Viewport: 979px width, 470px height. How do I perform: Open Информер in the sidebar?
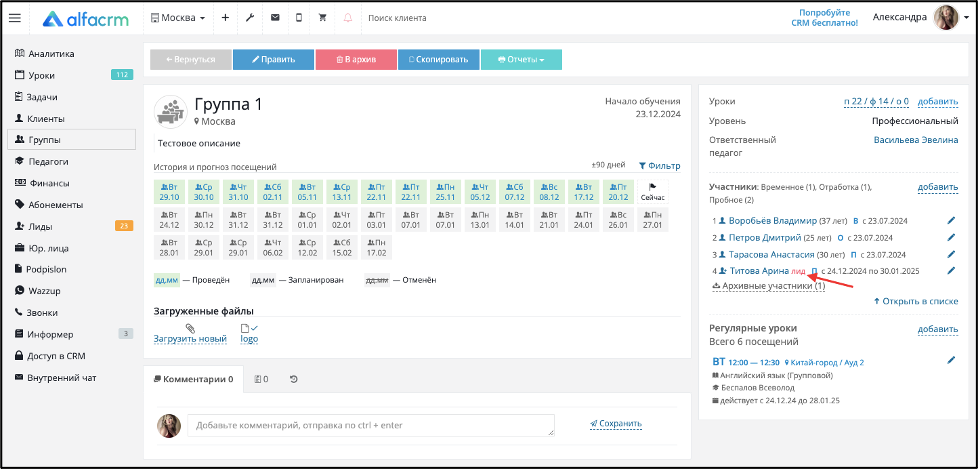tap(44, 334)
